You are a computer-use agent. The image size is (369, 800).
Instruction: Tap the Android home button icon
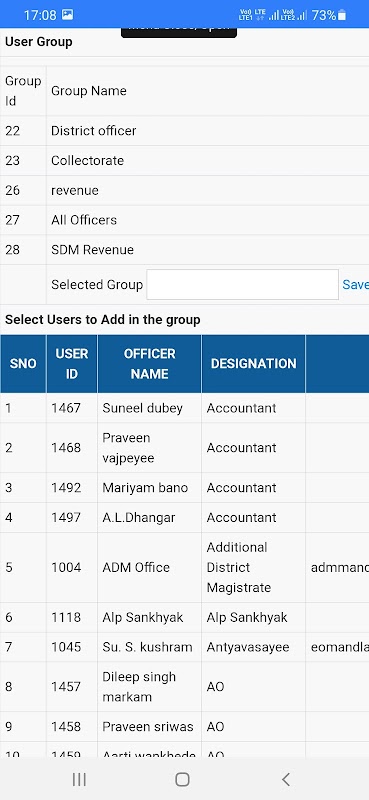tap(182, 779)
